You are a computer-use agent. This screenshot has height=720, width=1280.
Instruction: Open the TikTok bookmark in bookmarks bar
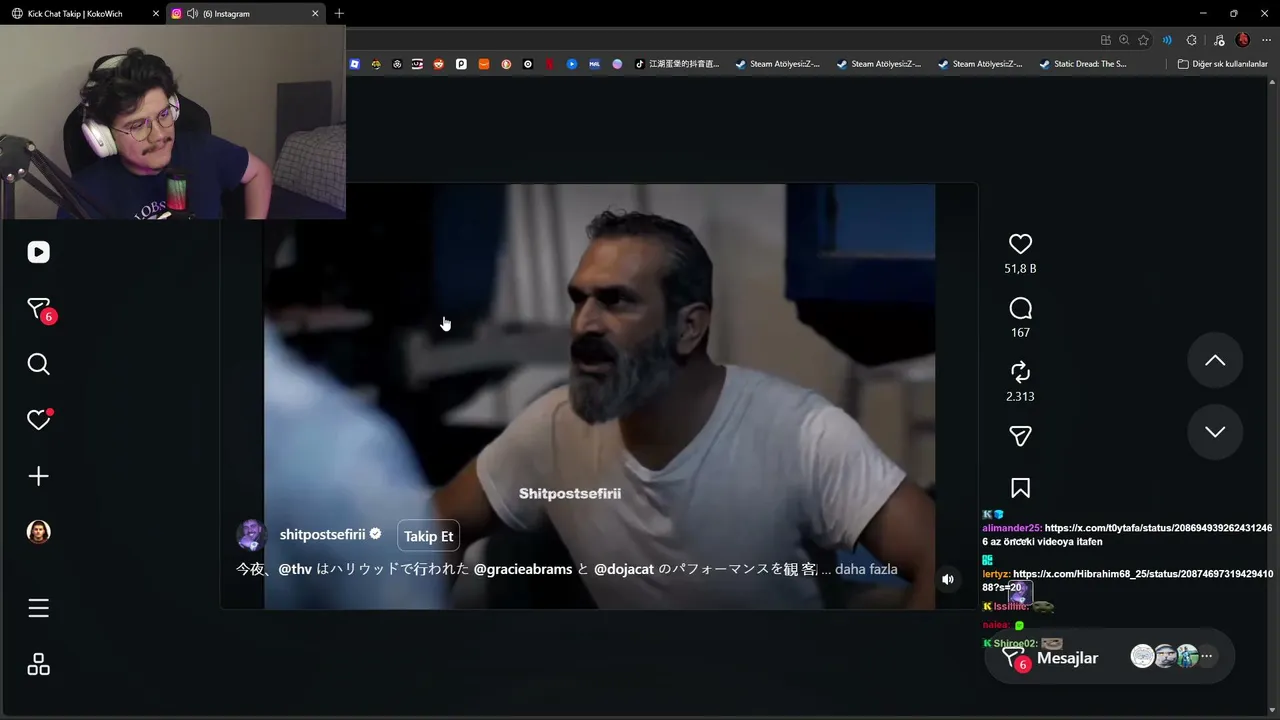[x=679, y=64]
